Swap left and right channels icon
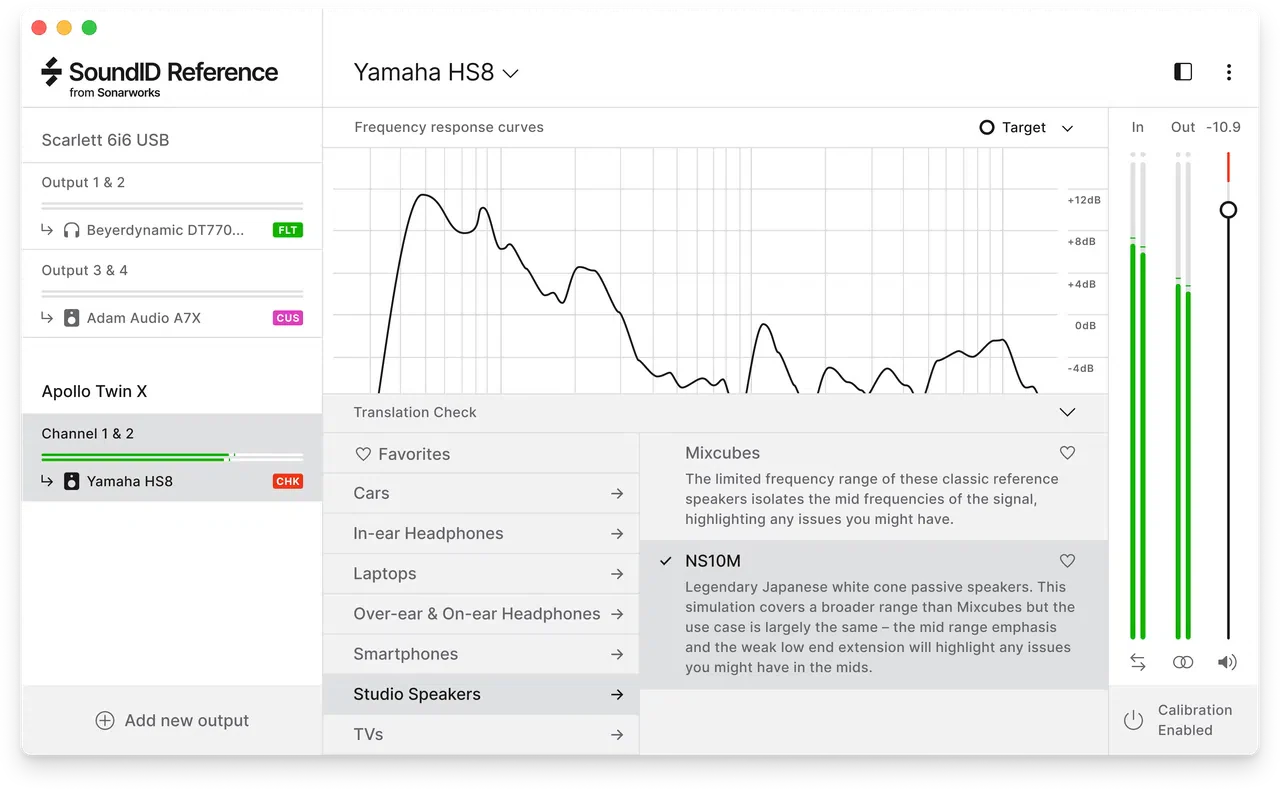1280x789 pixels. [1138, 662]
